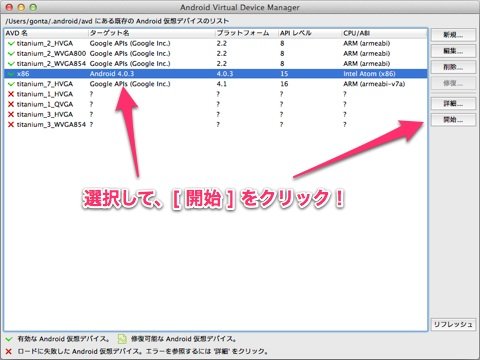
Task: Click the 新規... button to create a new AVD
Action: (x=453, y=35)
